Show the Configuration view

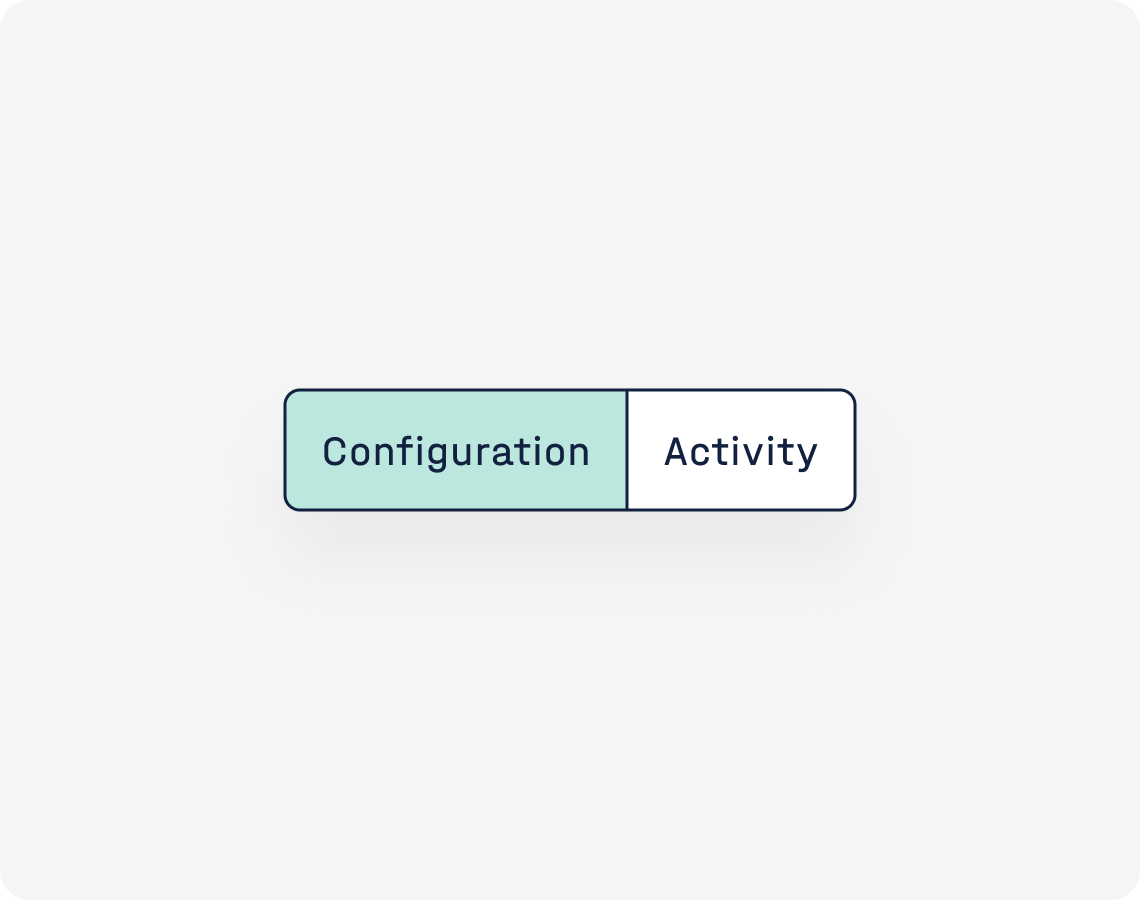click(456, 450)
